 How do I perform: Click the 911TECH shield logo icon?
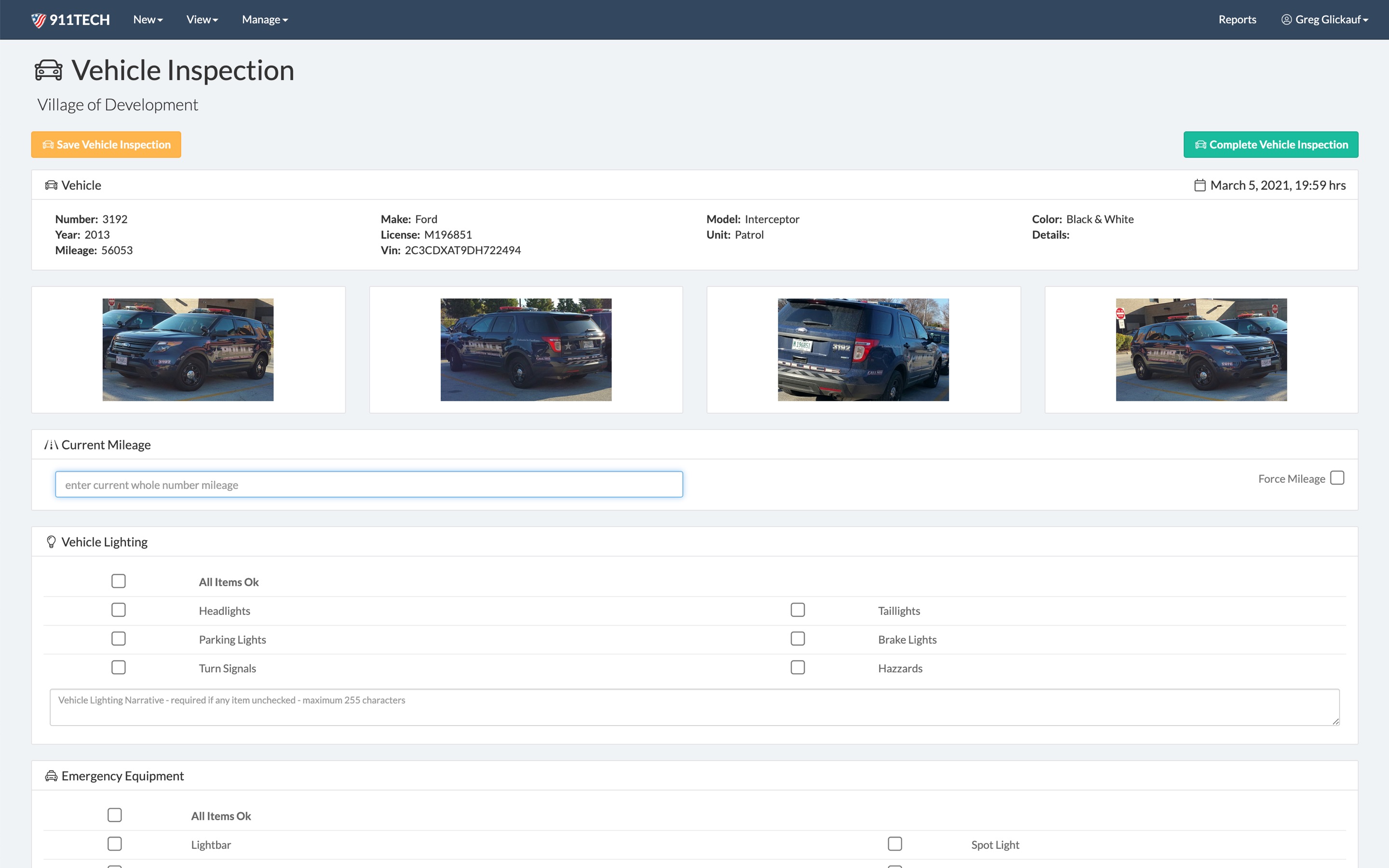point(39,20)
